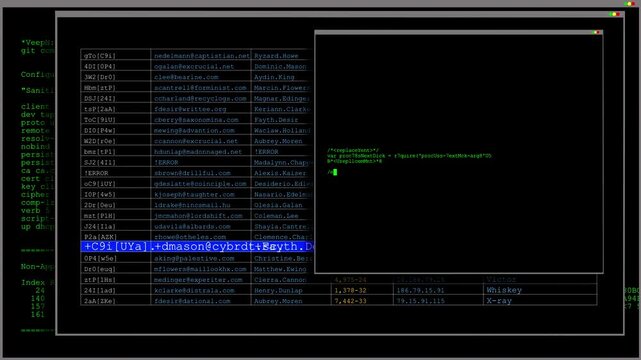This screenshot has width=641, height=360.
Task: Click !ERROR code cell in sbrown row
Action: pos(96,173)
